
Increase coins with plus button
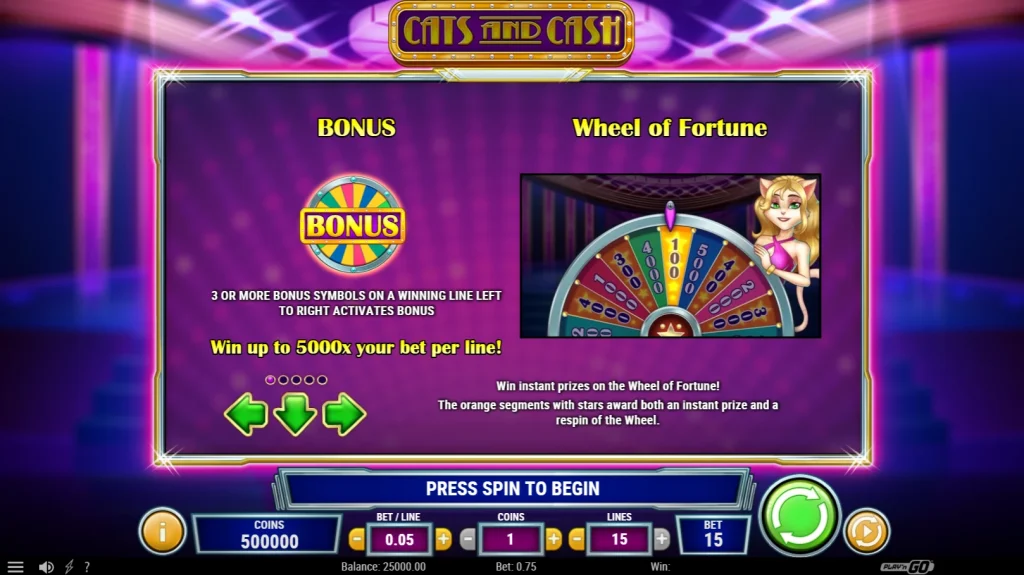pos(553,539)
